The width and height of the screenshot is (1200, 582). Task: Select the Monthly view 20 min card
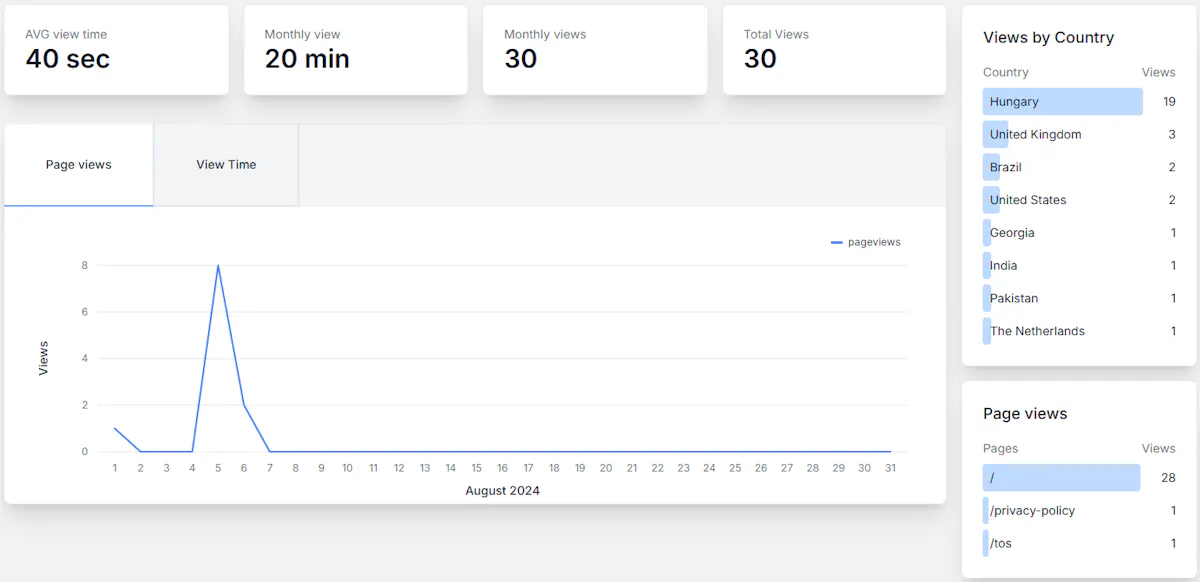(356, 50)
